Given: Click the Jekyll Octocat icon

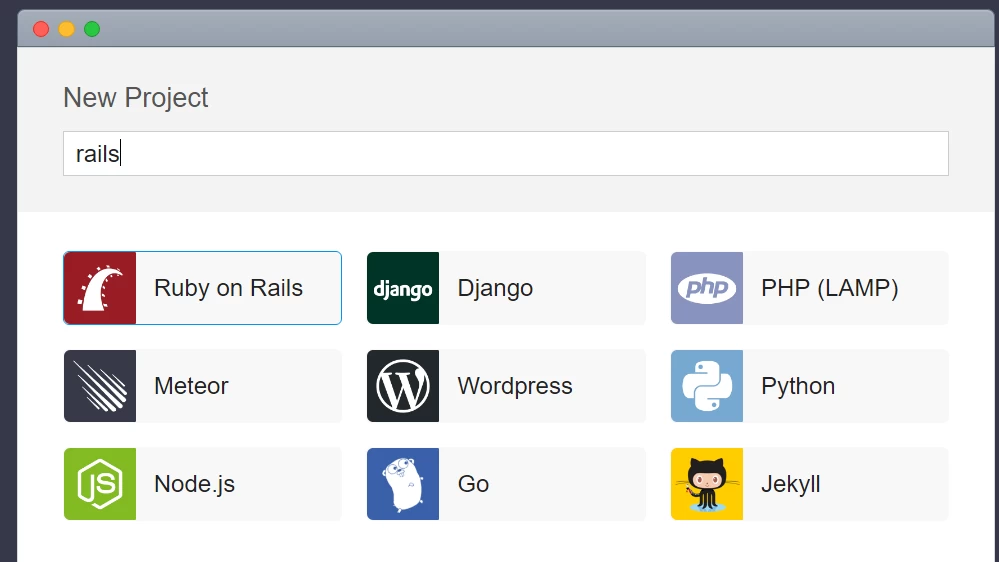Looking at the screenshot, I should point(707,484).
